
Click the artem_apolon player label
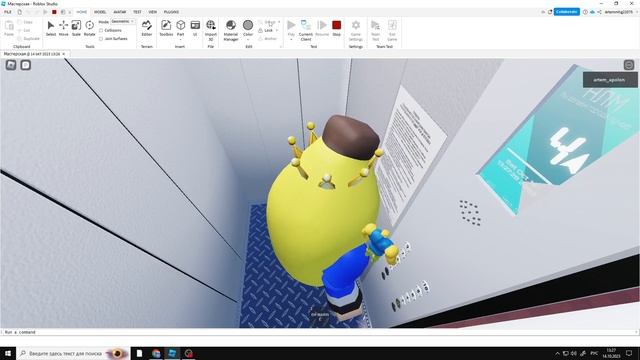tap(610, 80)
